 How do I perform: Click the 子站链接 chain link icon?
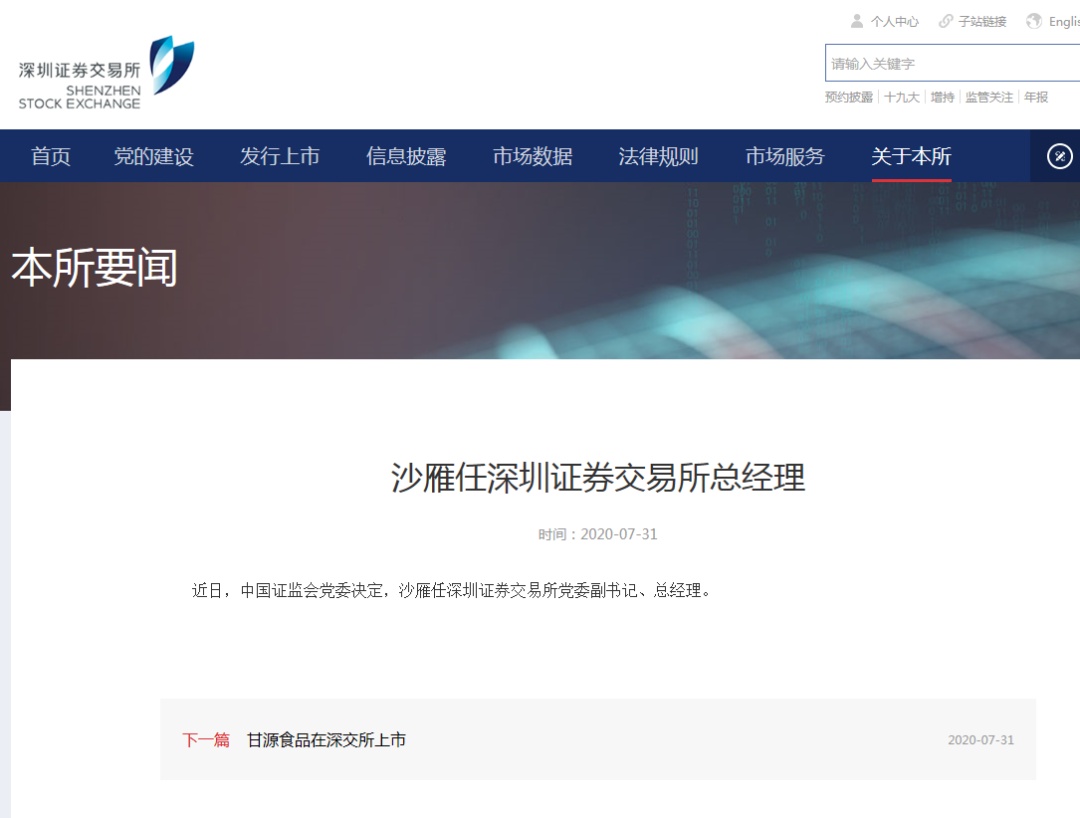944,20
